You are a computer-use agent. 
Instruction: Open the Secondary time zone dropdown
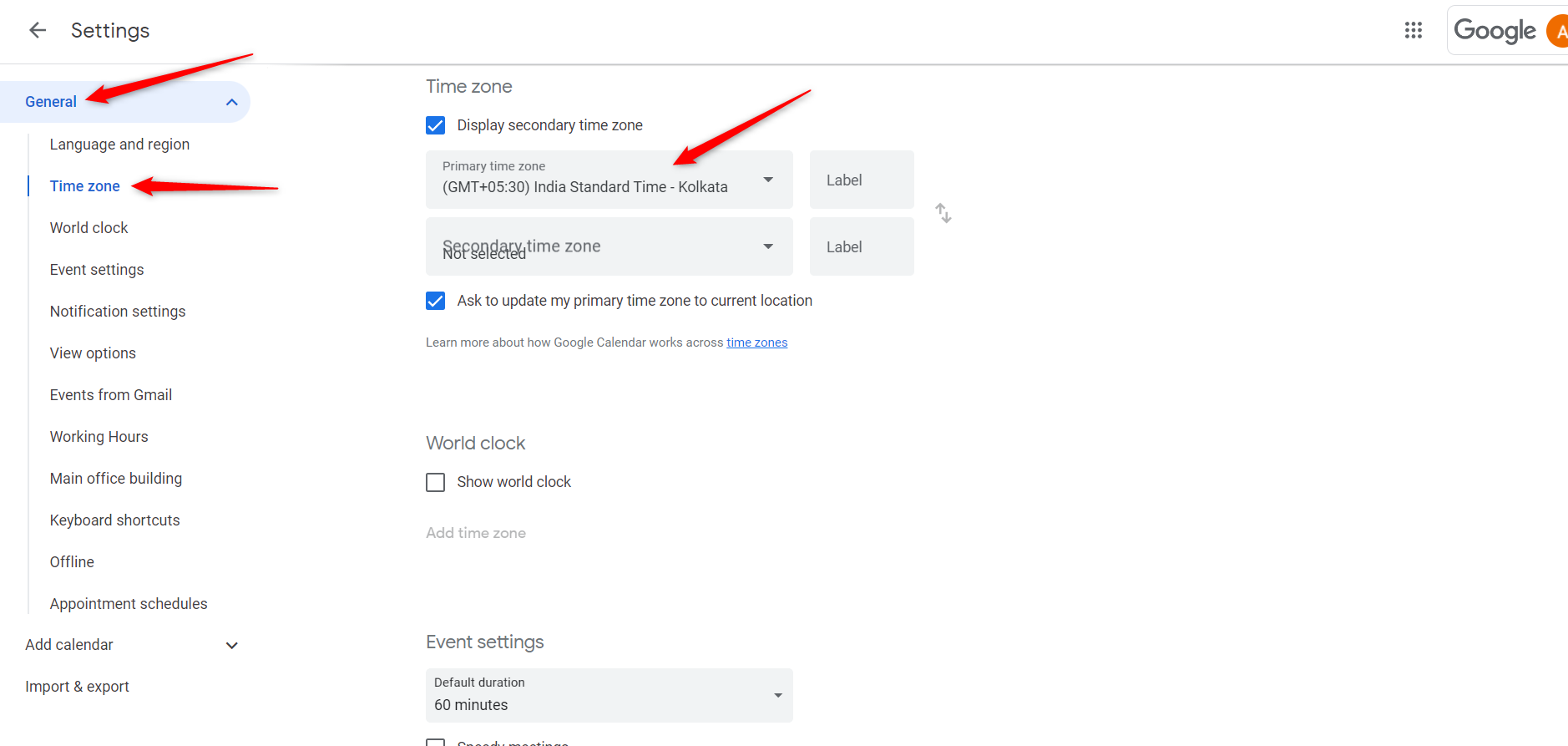pos(609,246)
